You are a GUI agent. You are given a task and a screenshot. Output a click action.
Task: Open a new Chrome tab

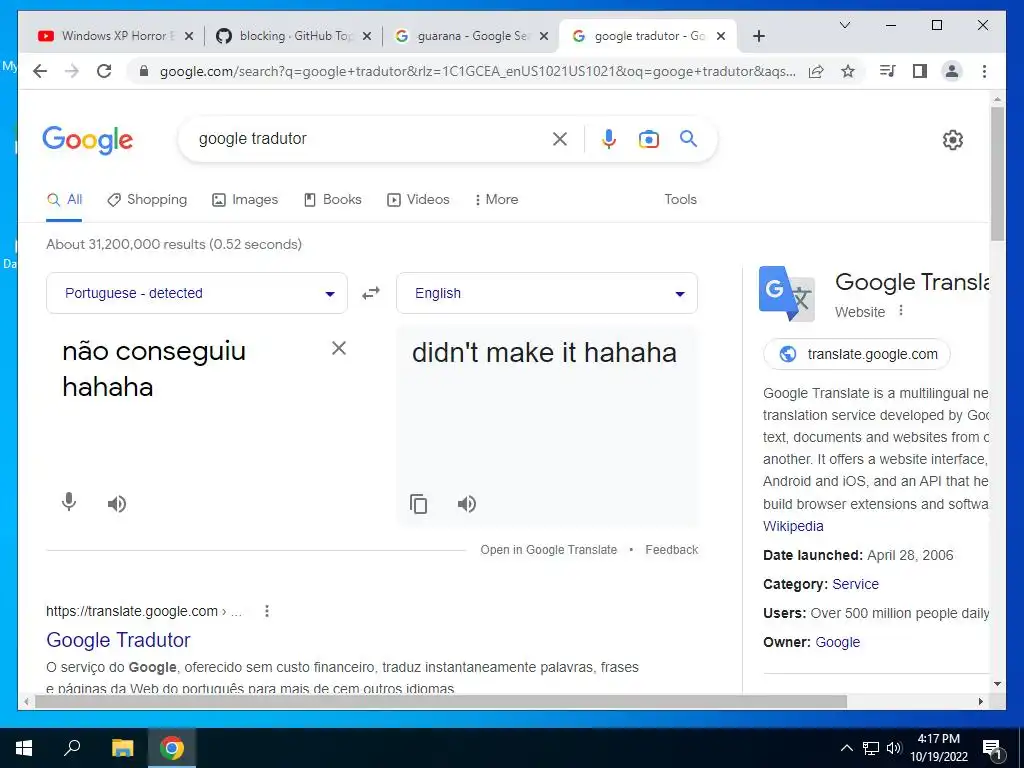758,36
